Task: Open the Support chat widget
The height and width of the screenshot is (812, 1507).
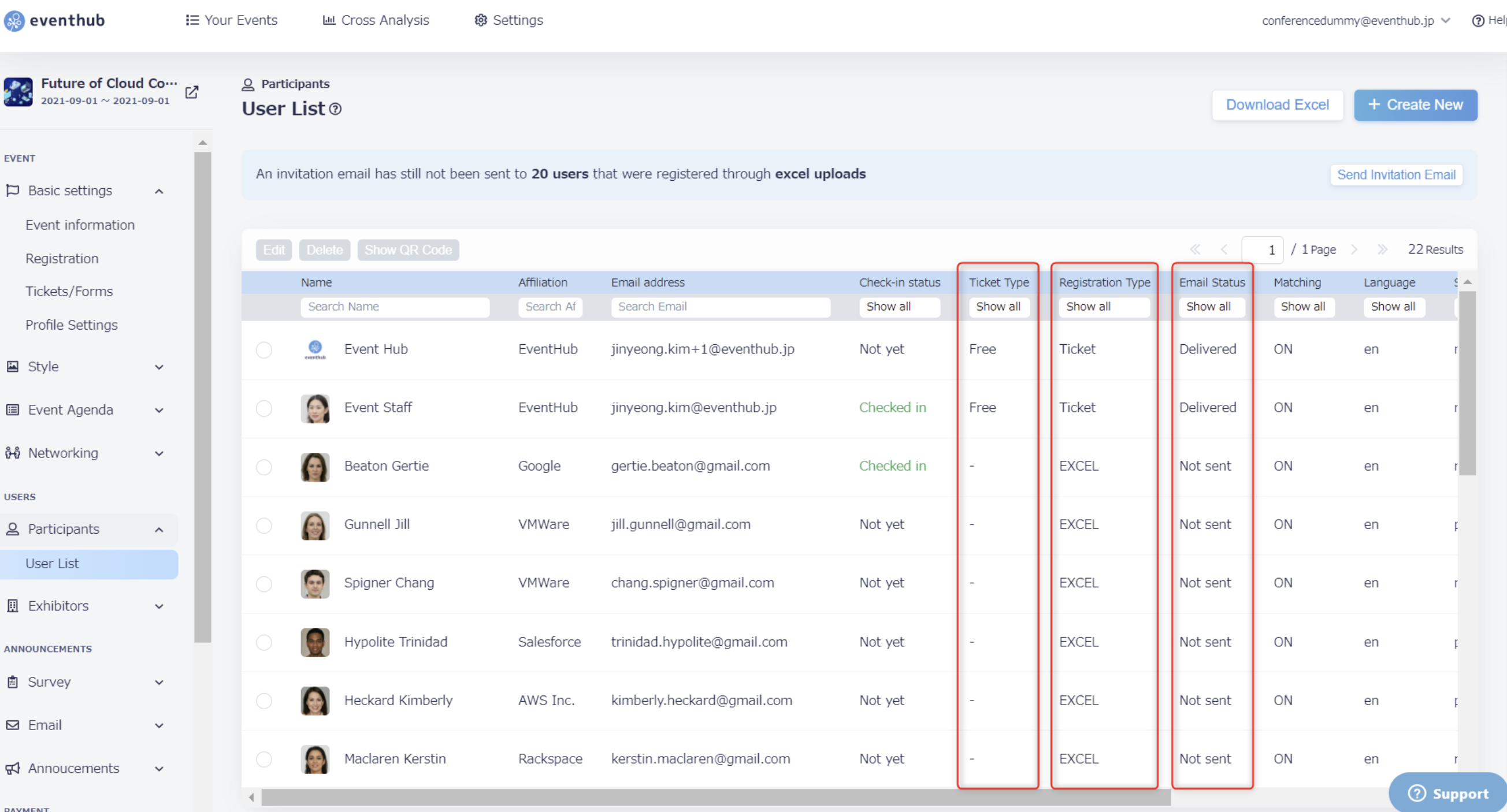Action: (1448, 793)
